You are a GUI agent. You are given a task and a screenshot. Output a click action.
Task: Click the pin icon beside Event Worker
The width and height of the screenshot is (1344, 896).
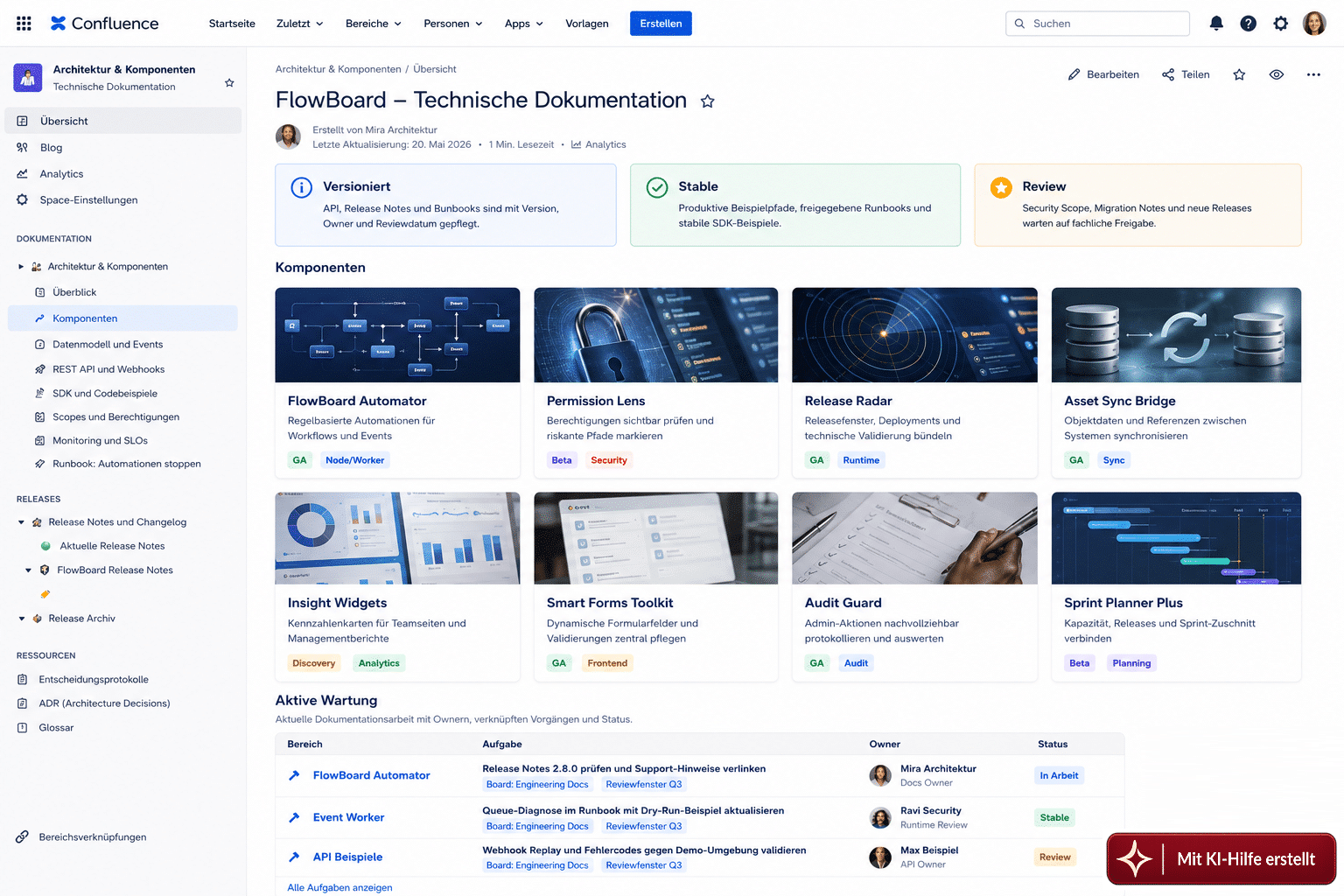click(x=294, y=817)
